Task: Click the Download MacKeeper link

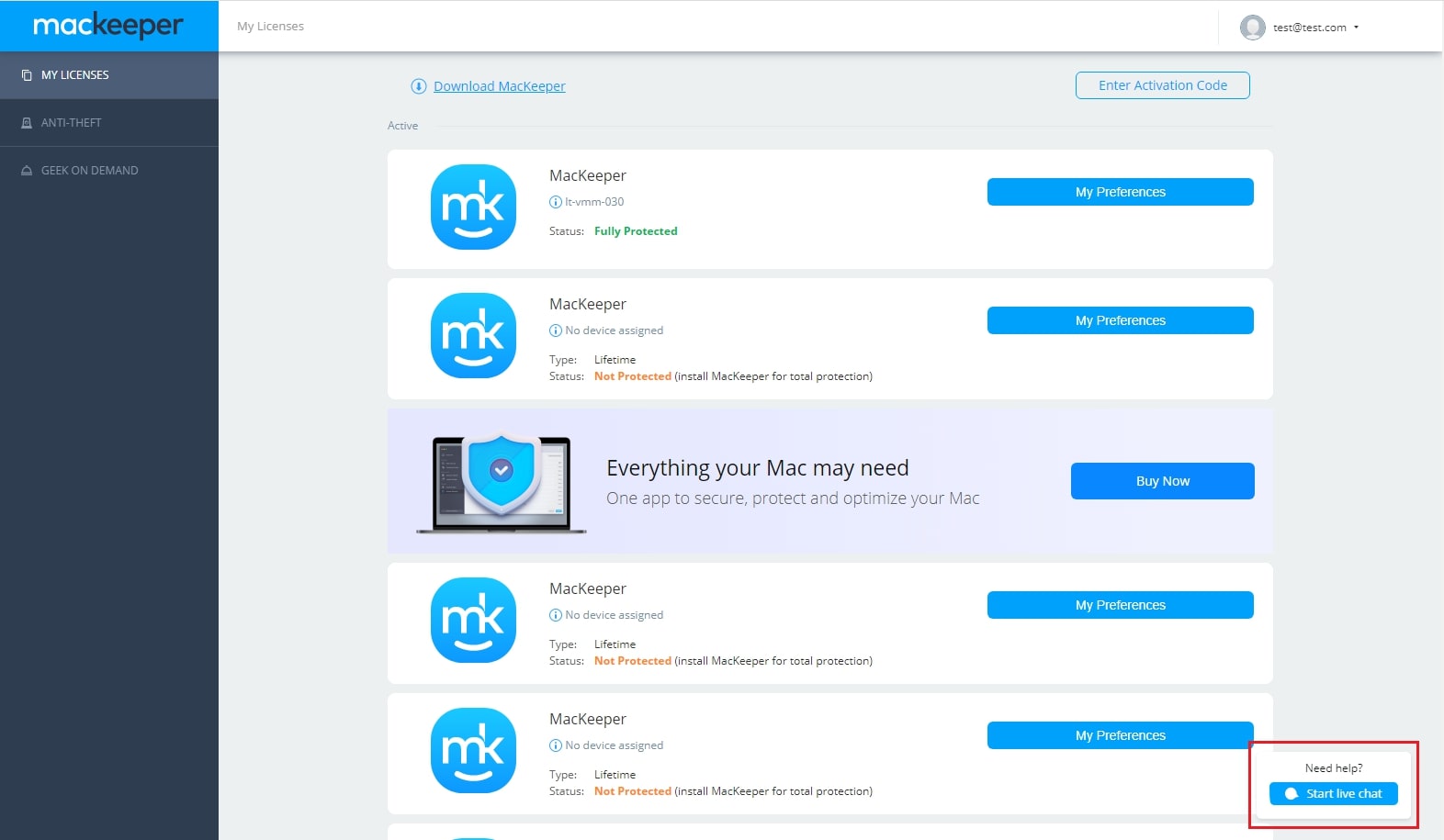Action: tap(499, 86)
